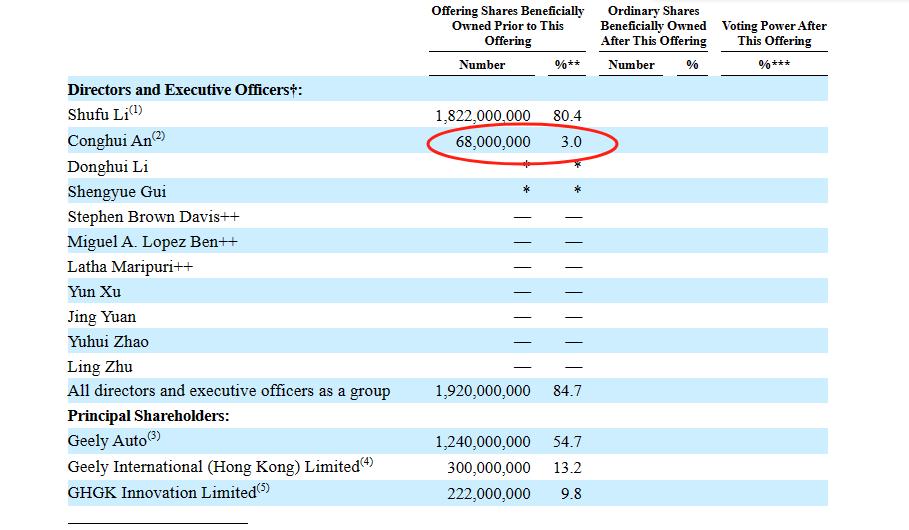The width and height of the screenshot is (909, 530).
Task: Click the Voting Power After This Offering header
Action: pos(774,33)
